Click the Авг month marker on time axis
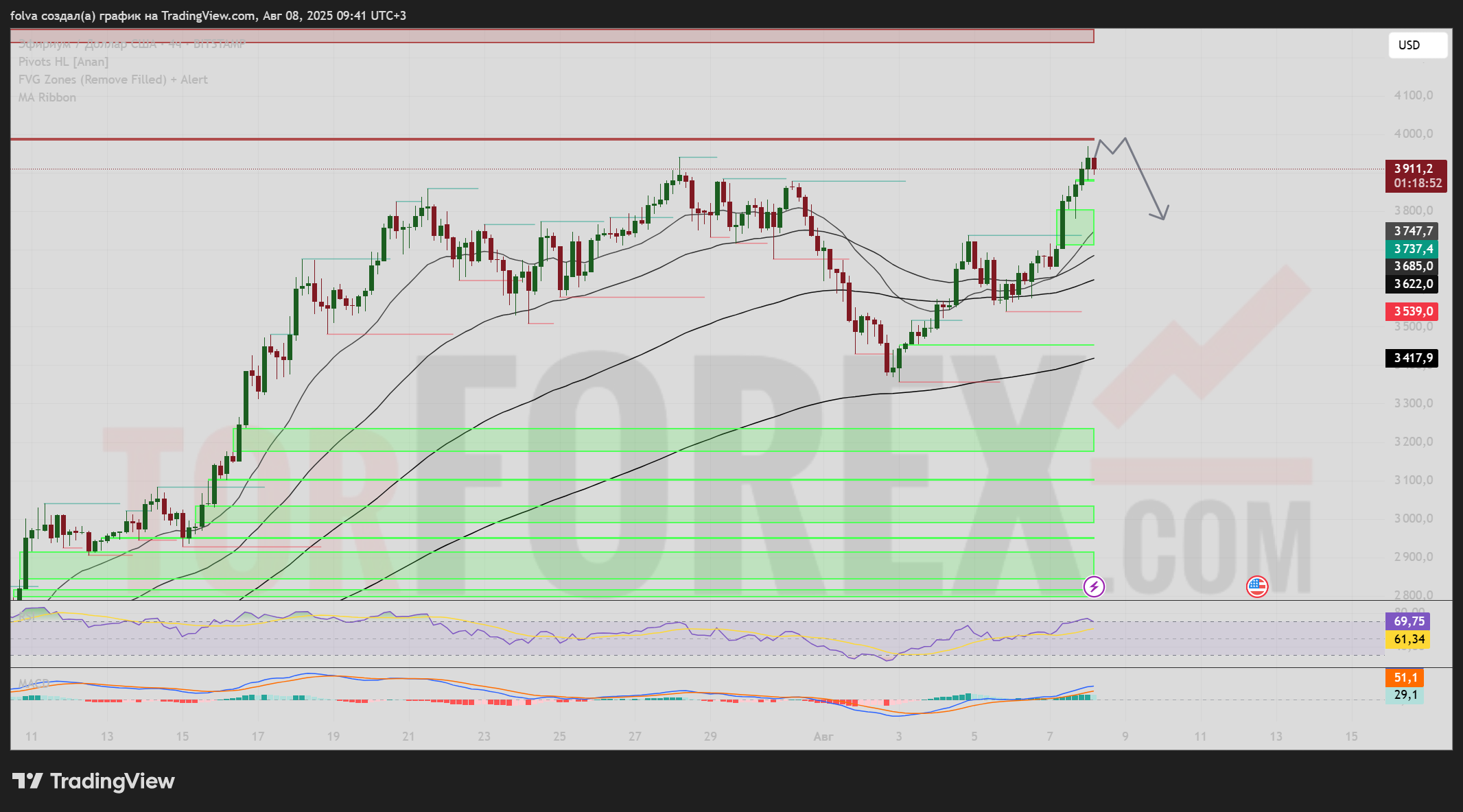 [x=823, y=737]
